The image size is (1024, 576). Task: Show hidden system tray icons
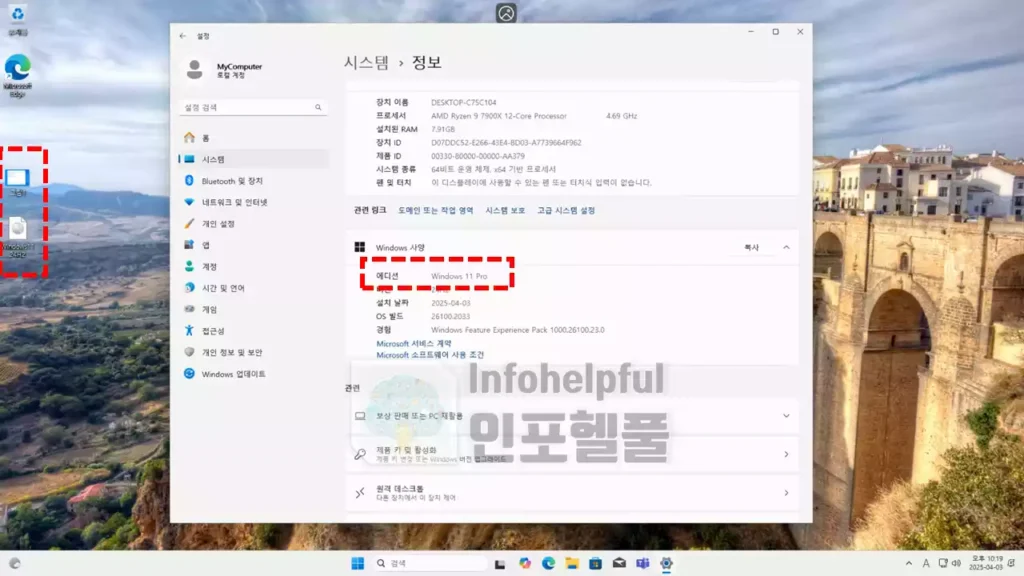point(909,564)
